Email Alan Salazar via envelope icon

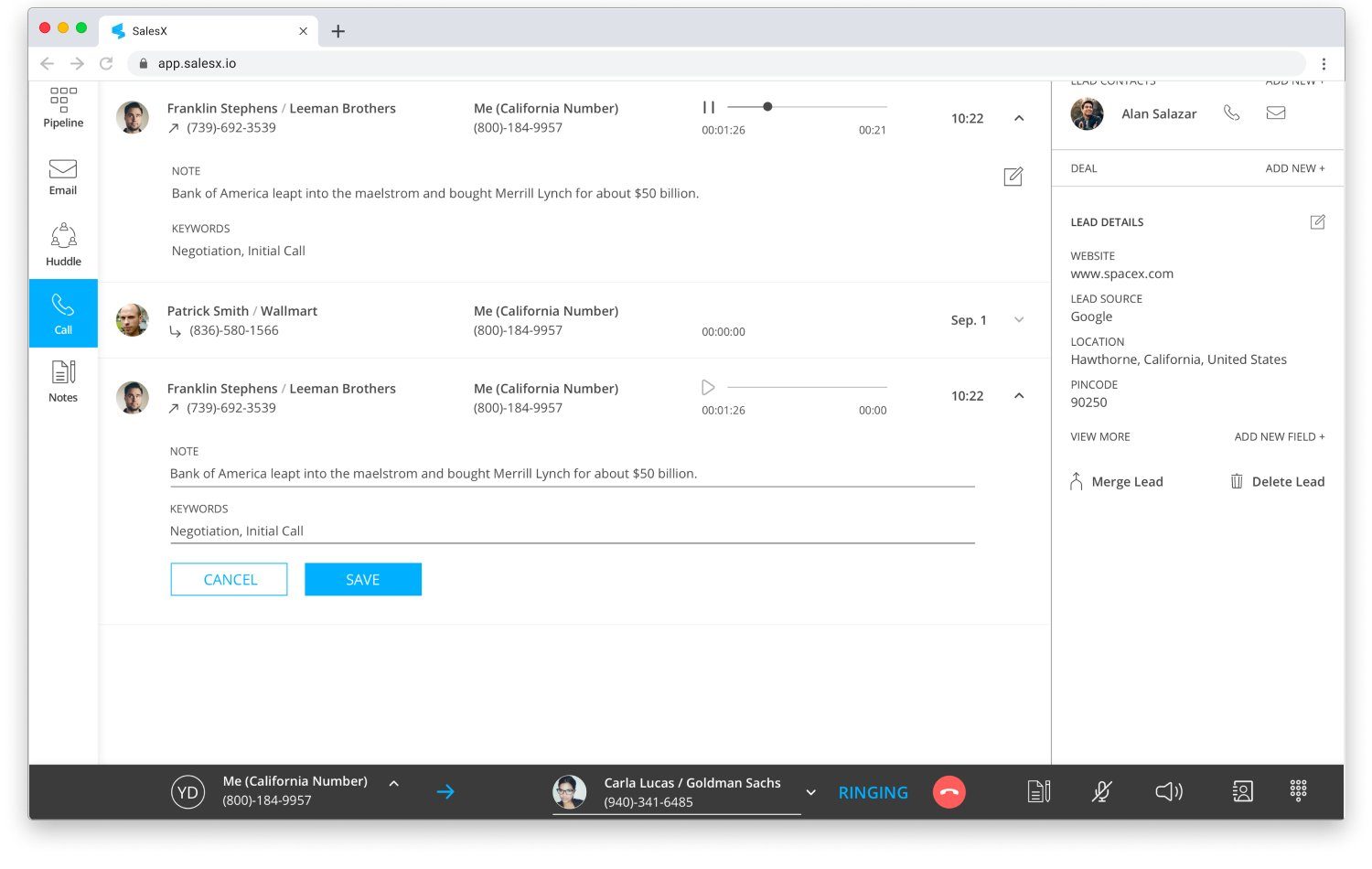click(x=1276, y=113)
